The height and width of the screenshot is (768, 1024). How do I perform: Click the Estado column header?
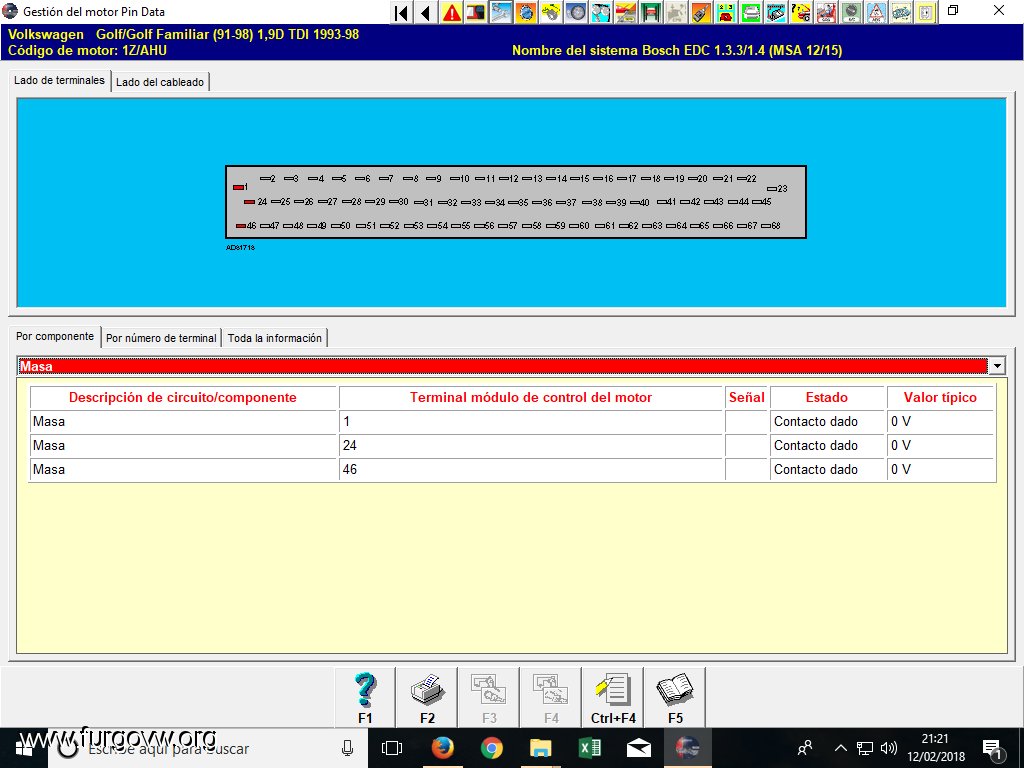827,397
